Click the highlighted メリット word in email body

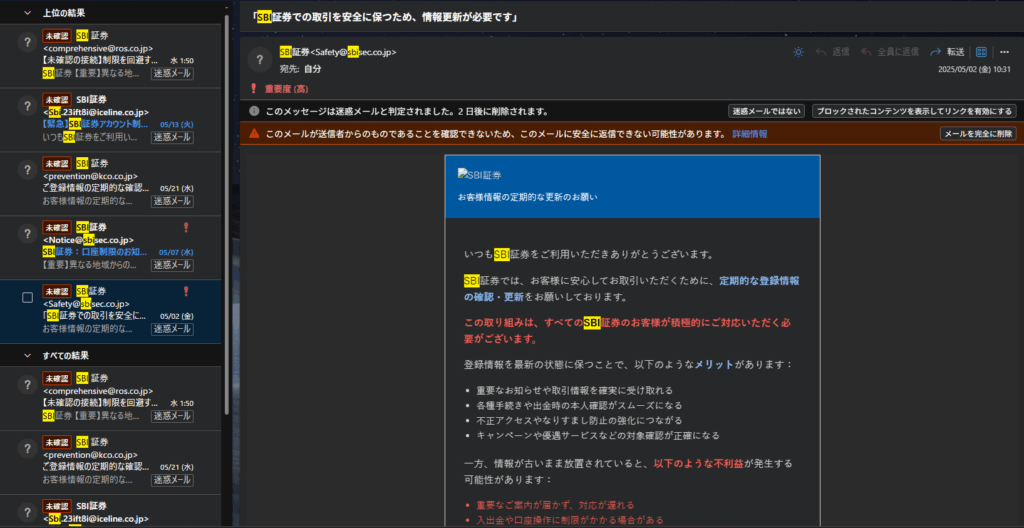point(714,364)
